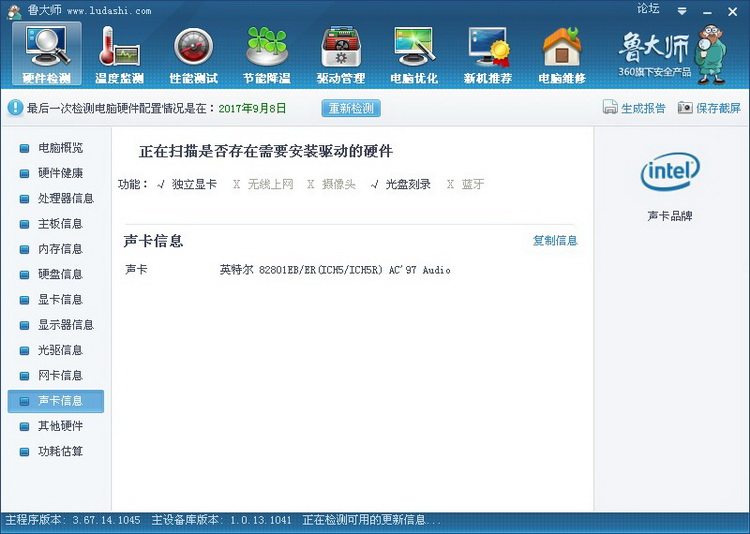Click the 生成报告 printer icon
Image resolution: width=750 pixels, height=534 pixels.
(x=610, y=107)
